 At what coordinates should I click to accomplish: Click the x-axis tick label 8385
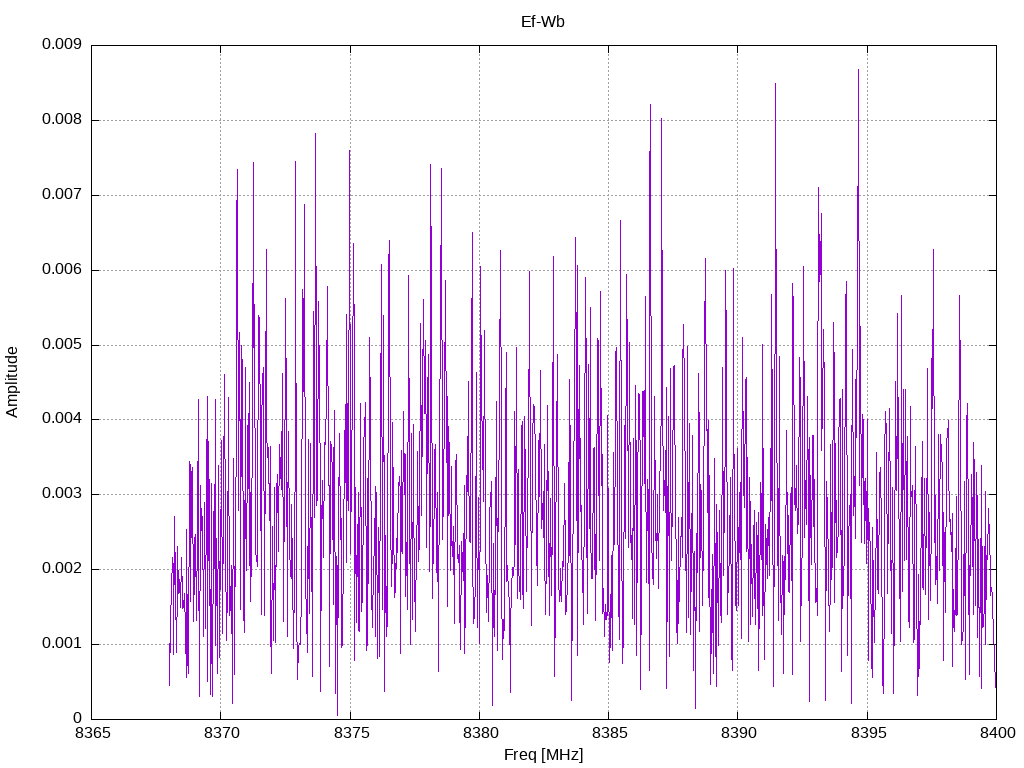point(609,733)
